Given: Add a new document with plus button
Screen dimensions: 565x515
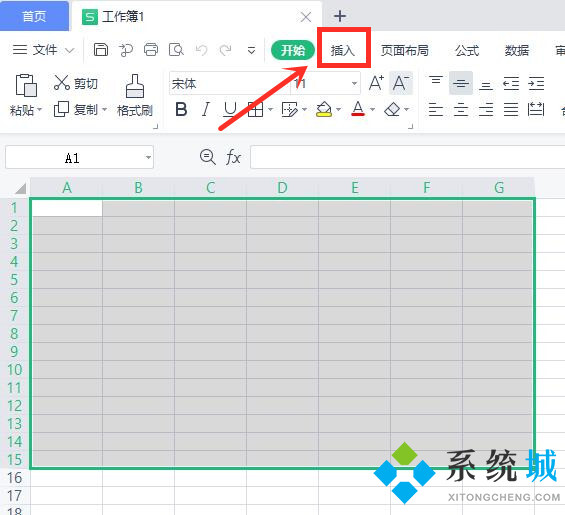Looking at the screenshot, I should point(340,16).
